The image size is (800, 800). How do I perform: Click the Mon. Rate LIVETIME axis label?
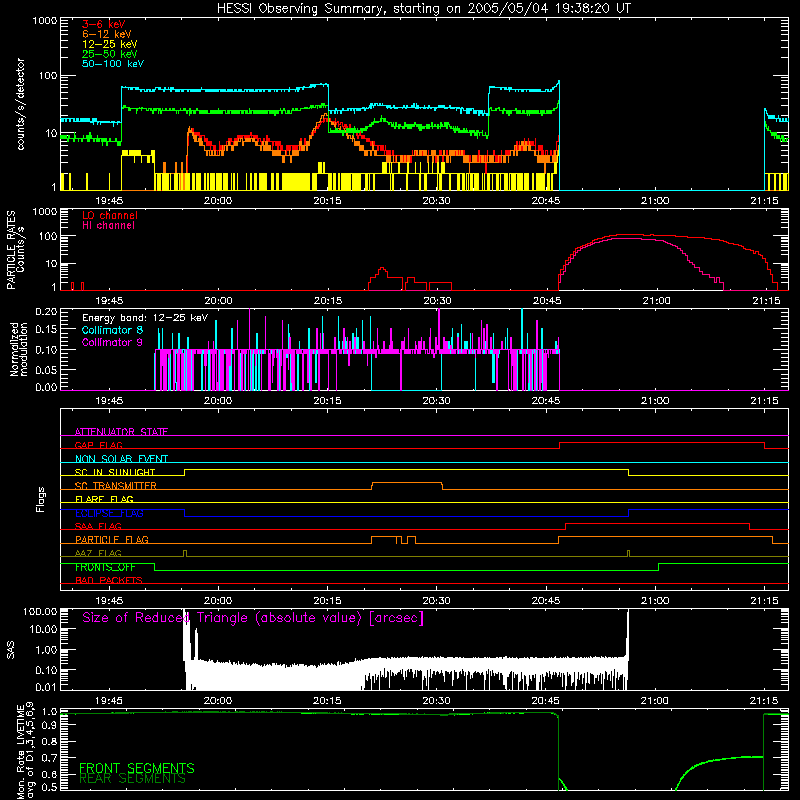tap(25, 753)
